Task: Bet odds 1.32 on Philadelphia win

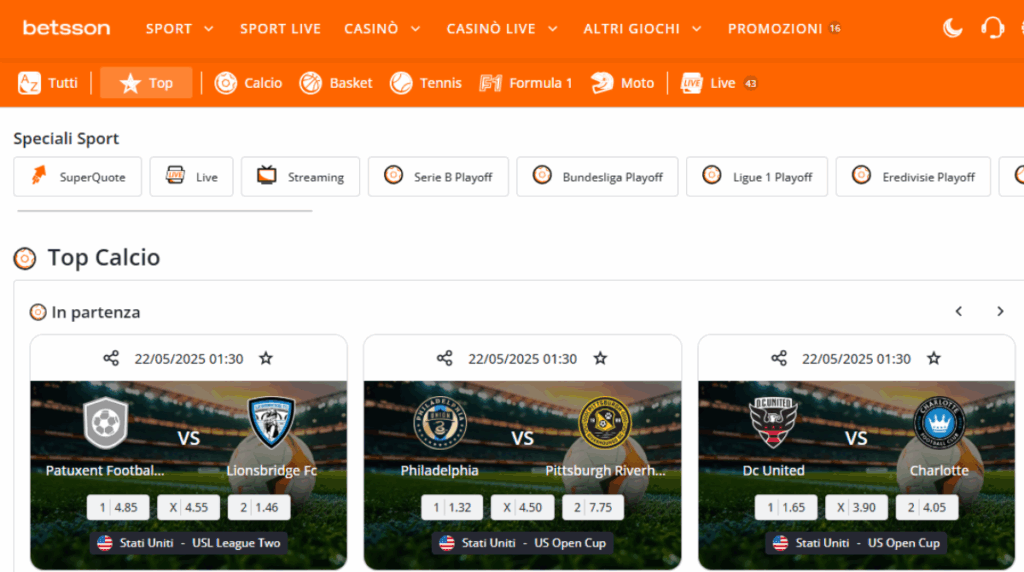Action: [x=452, y=507]
